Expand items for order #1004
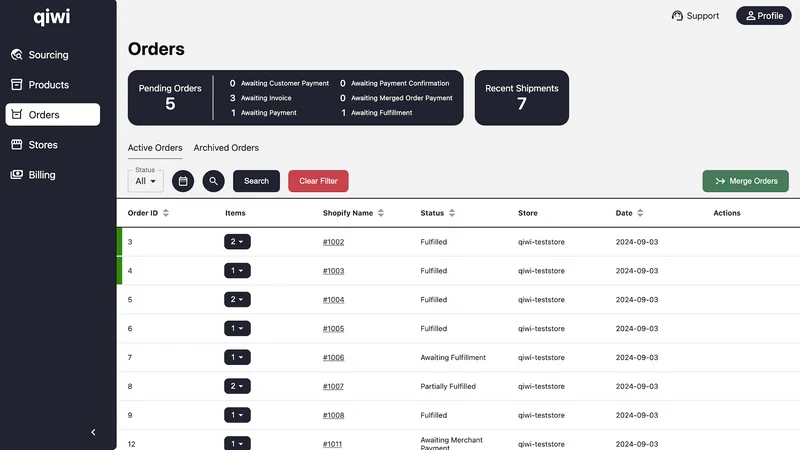Image resolution: width=800 pixels, height=450 pixels. 237,299
